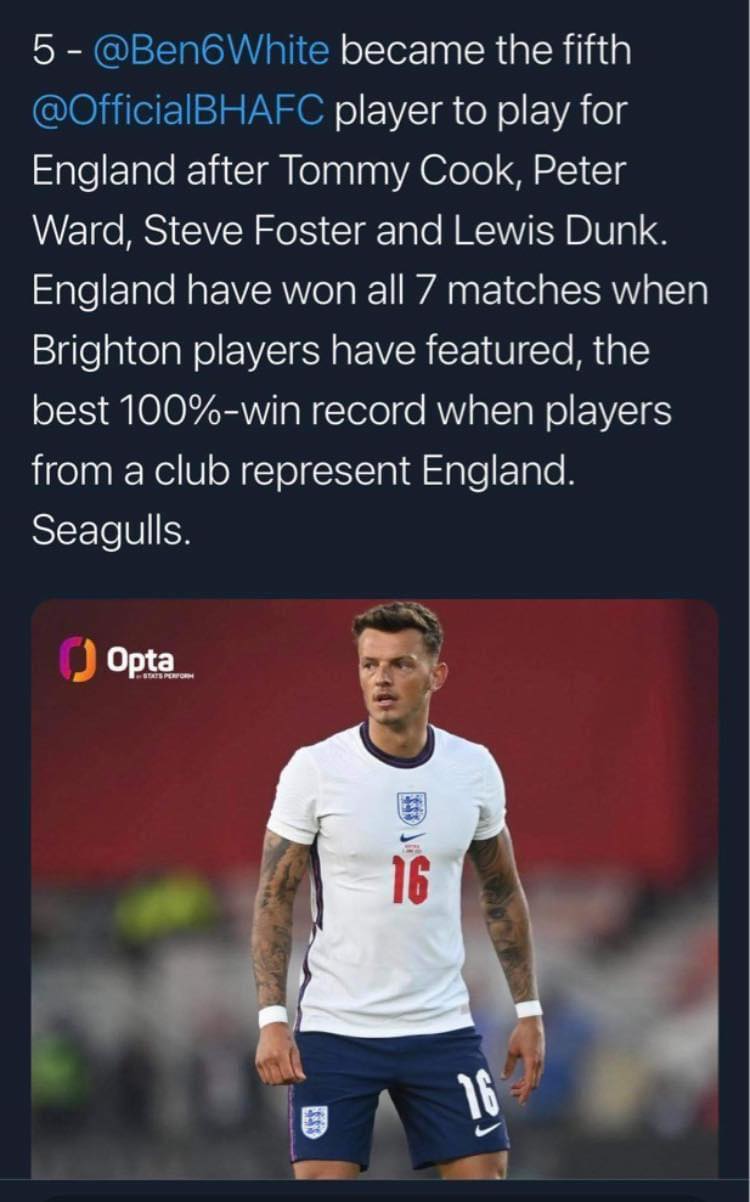
Task: Click the Nike swoosh on the shirt
Action: [411, 836]
